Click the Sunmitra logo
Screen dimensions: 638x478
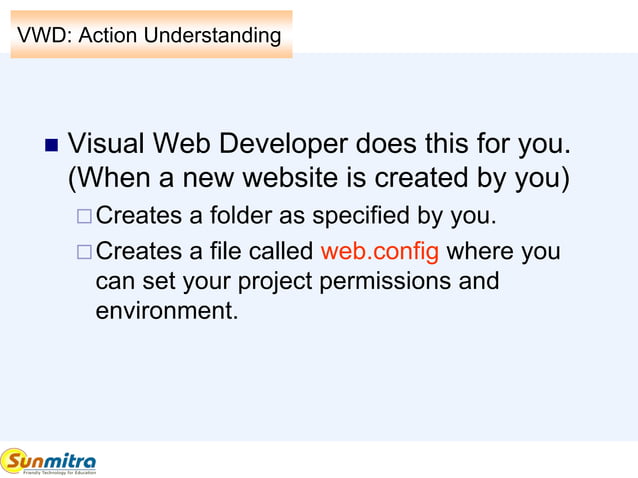48,462
